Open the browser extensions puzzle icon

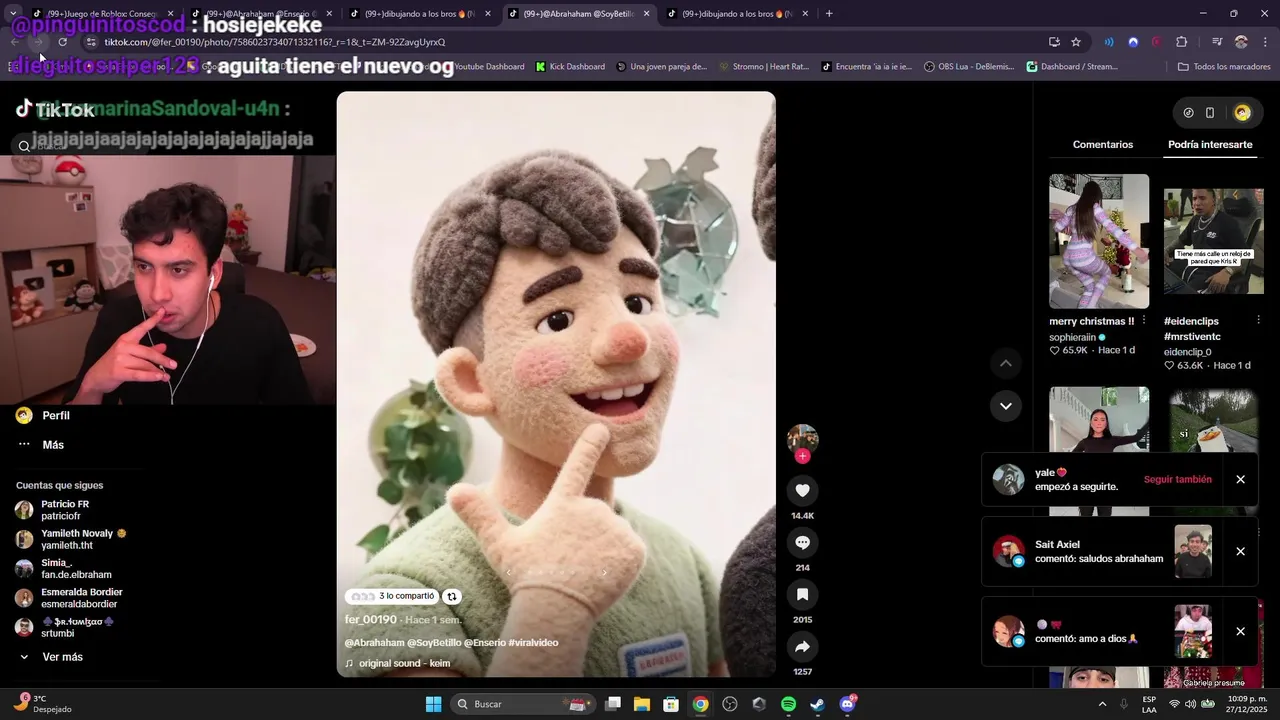[x=1182, y=42]
